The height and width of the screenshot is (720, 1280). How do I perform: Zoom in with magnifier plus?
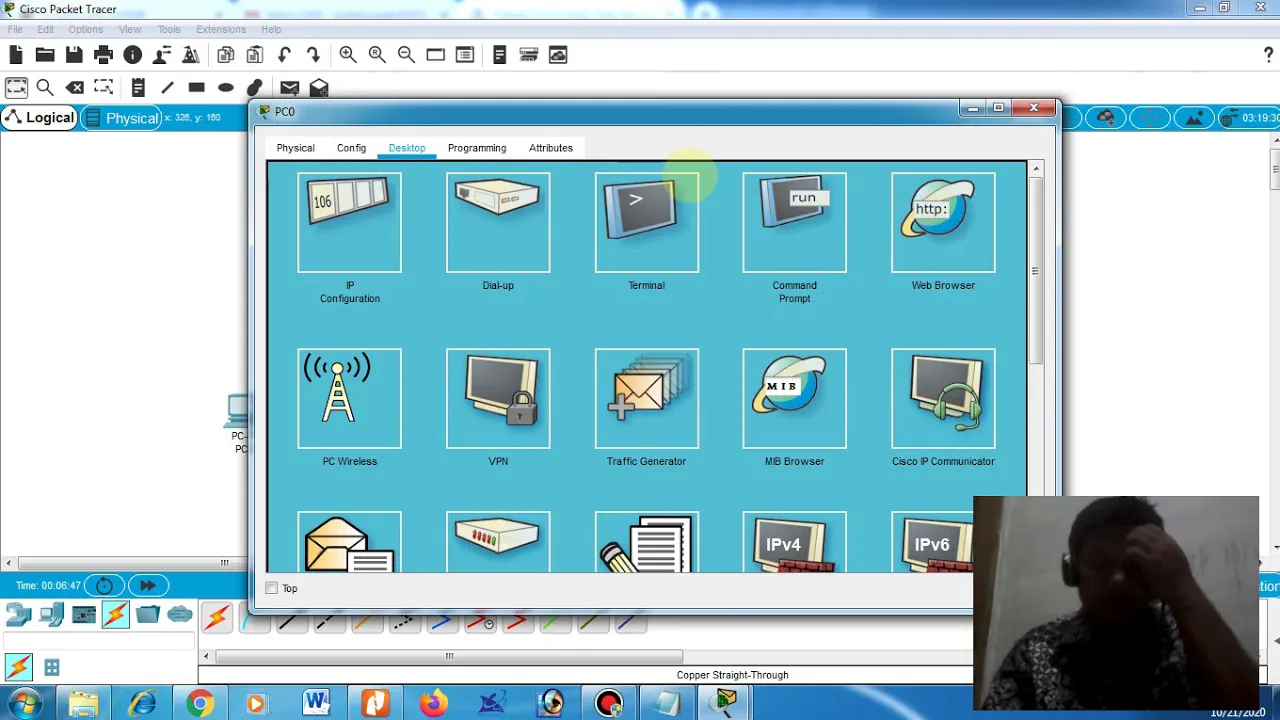tap(348, 55)
